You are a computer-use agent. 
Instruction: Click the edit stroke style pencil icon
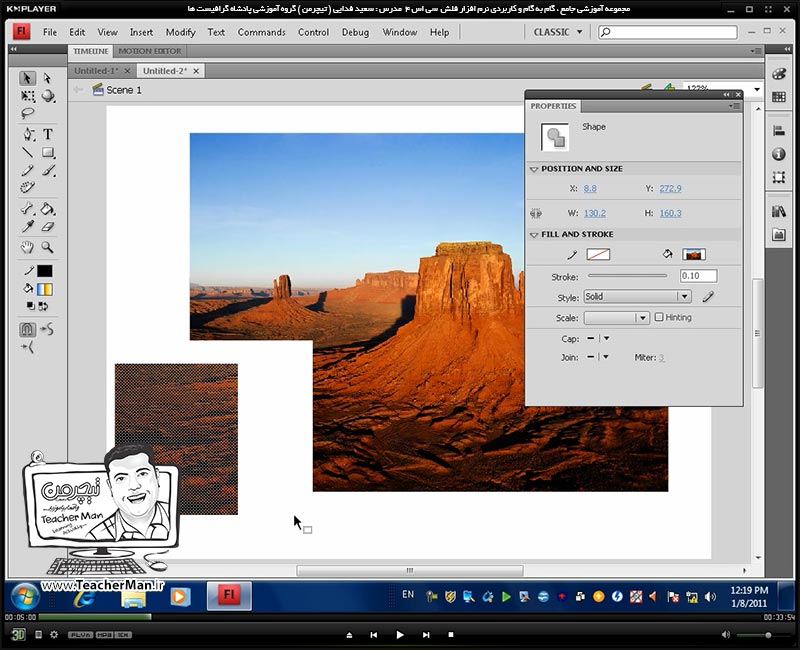pos(708,296)
